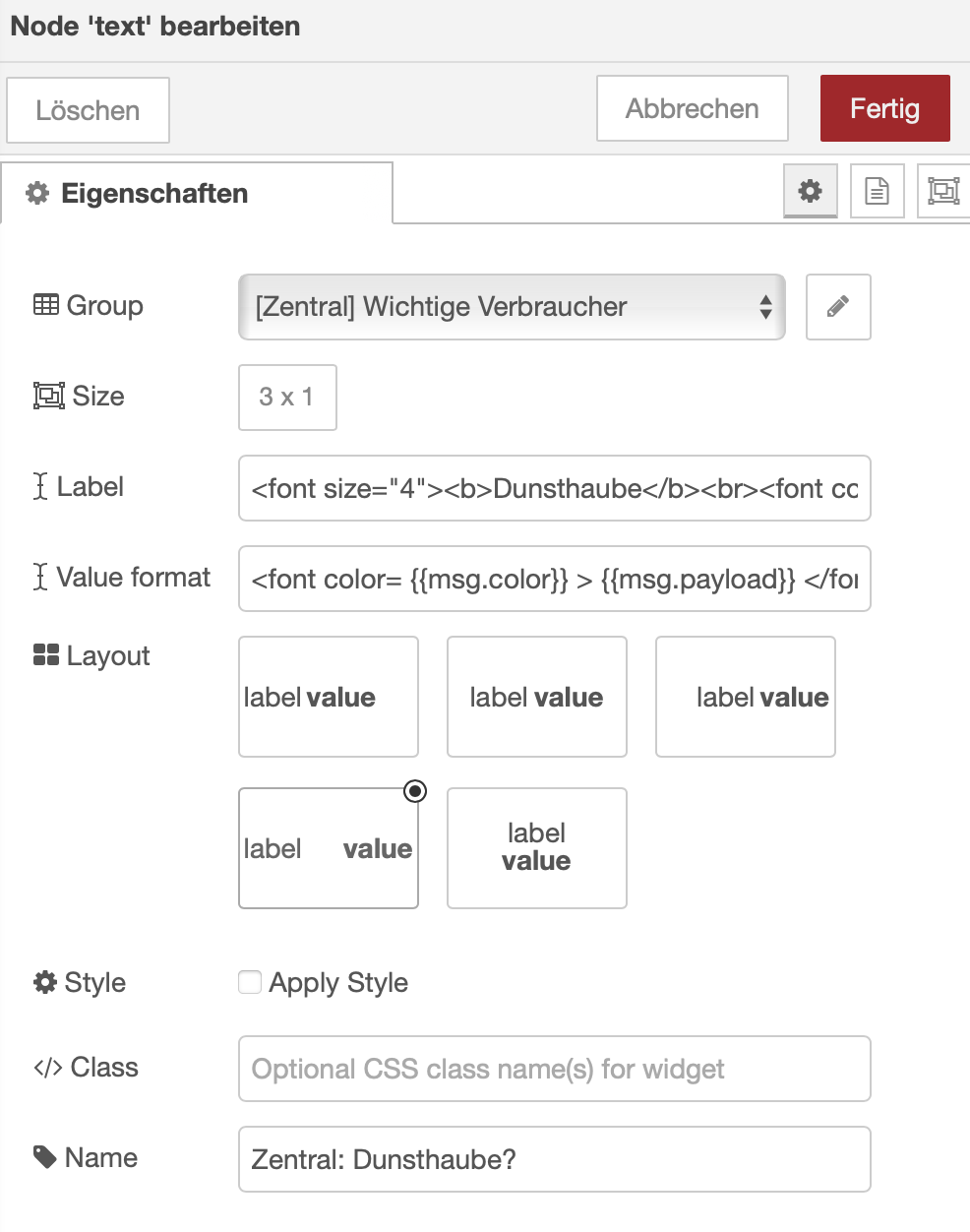Screen dimensions: 970x1232
Task: Focus the Class CSS input field
Action: [x=555, y=1069]
